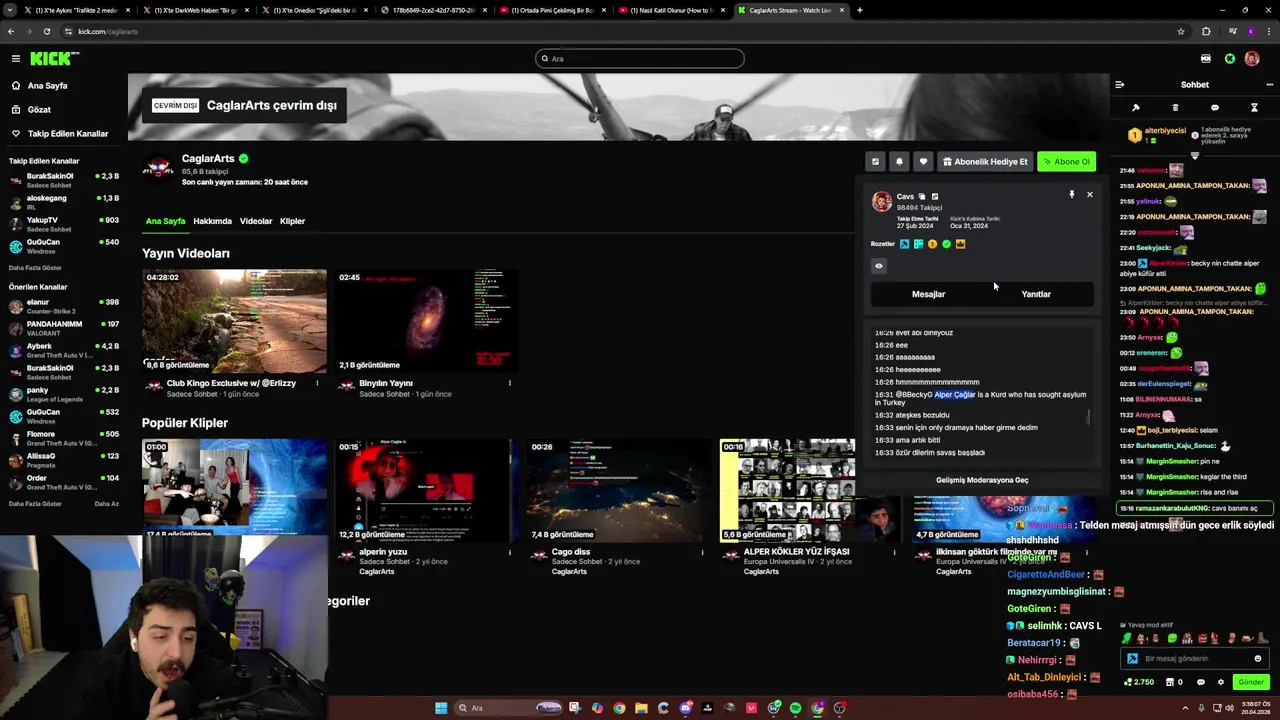Screen dimensions: 1280x720
Task: Open options menu for Club Kingo Exclusive video
Action: pos(317,383)
